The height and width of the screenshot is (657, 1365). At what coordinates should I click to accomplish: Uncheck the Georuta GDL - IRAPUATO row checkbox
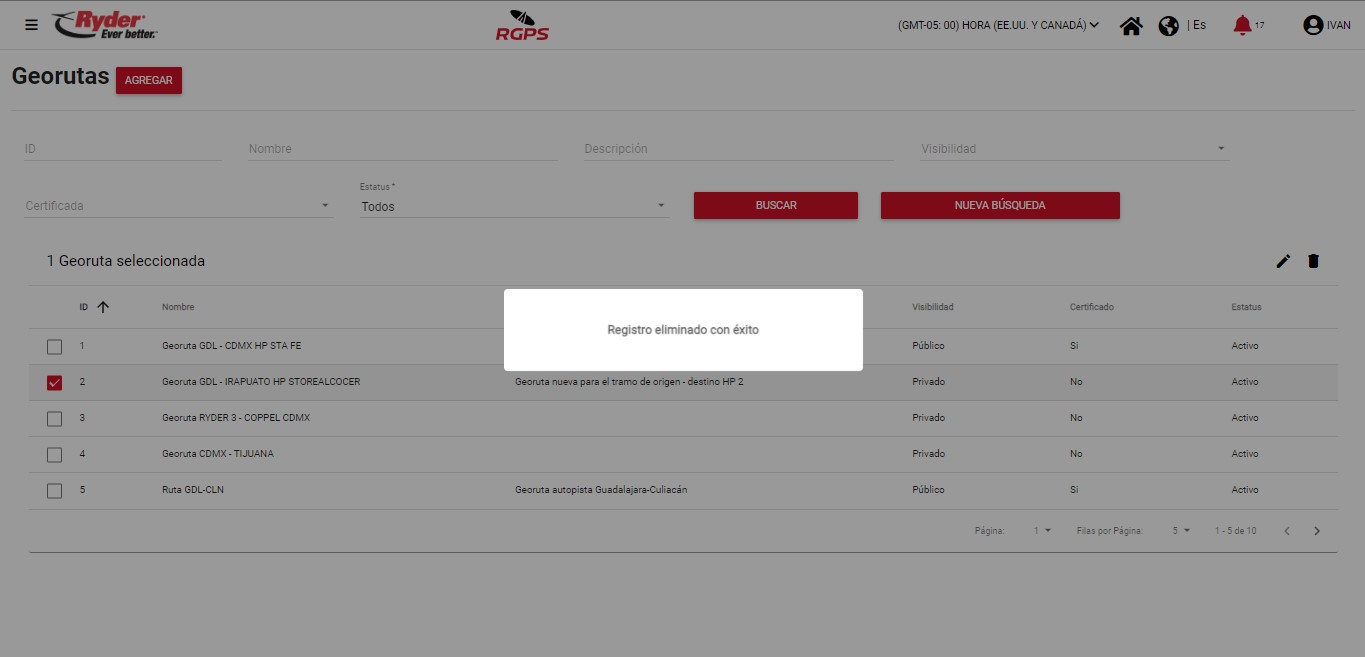[55, 383]
